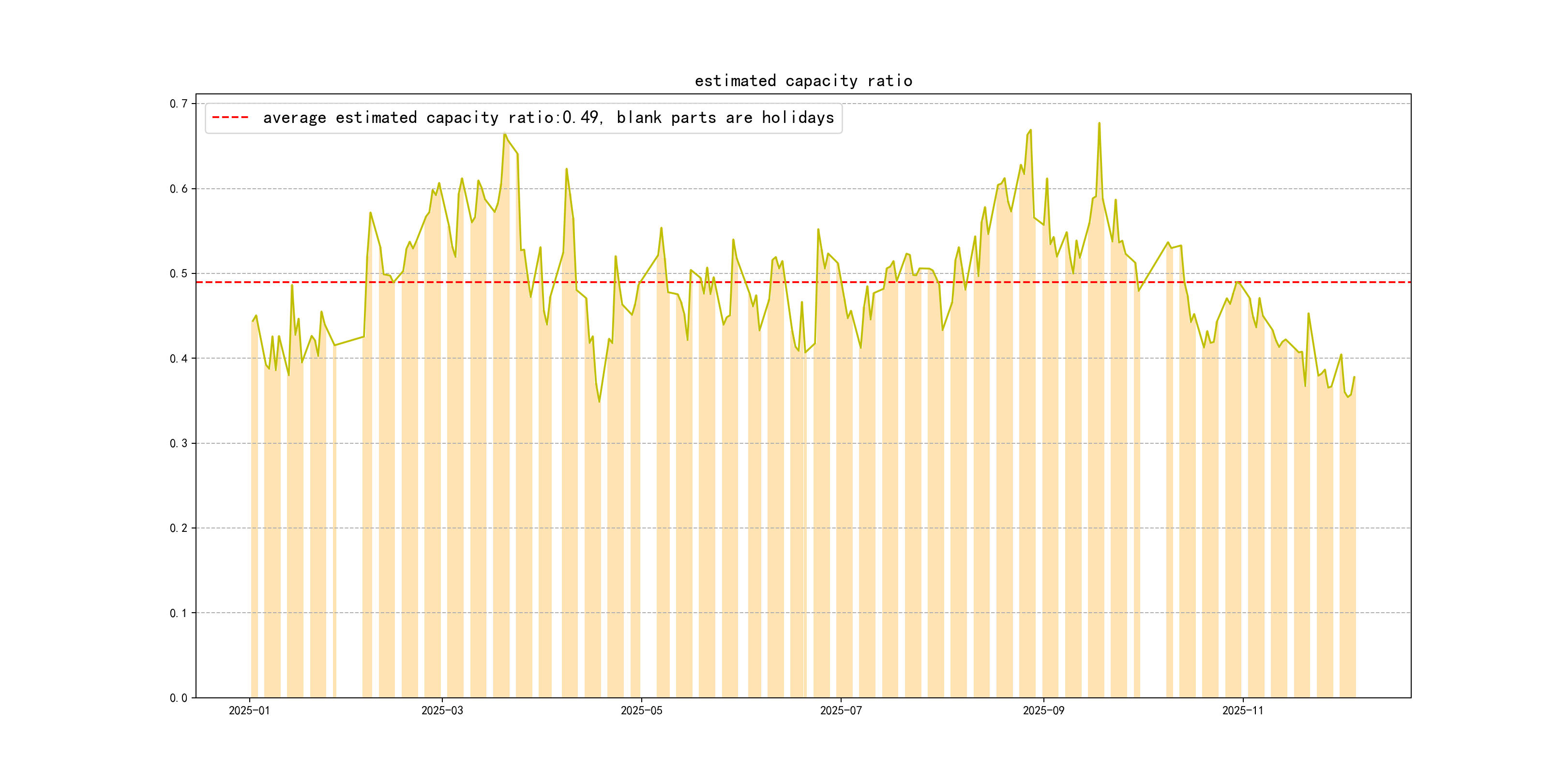Click the 2025-11 x-axis label
Image resolution: width=1568 pixels, height=784 pixels.
click(1242, 710)
